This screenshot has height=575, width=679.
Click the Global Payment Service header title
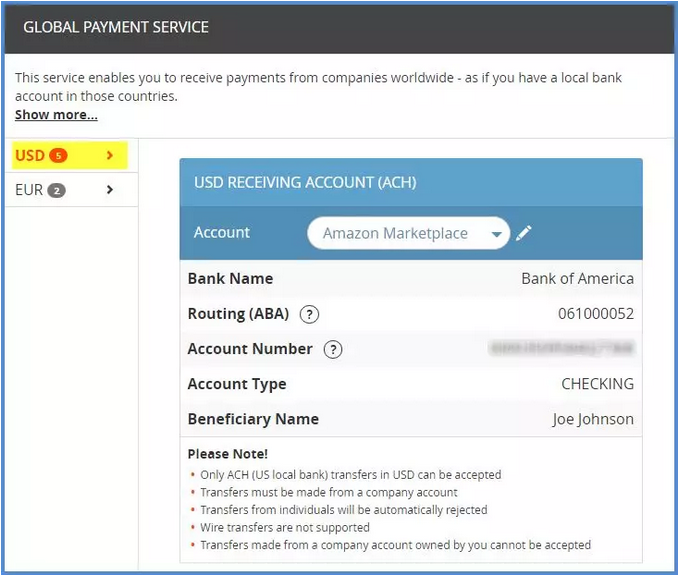point(116,27)
